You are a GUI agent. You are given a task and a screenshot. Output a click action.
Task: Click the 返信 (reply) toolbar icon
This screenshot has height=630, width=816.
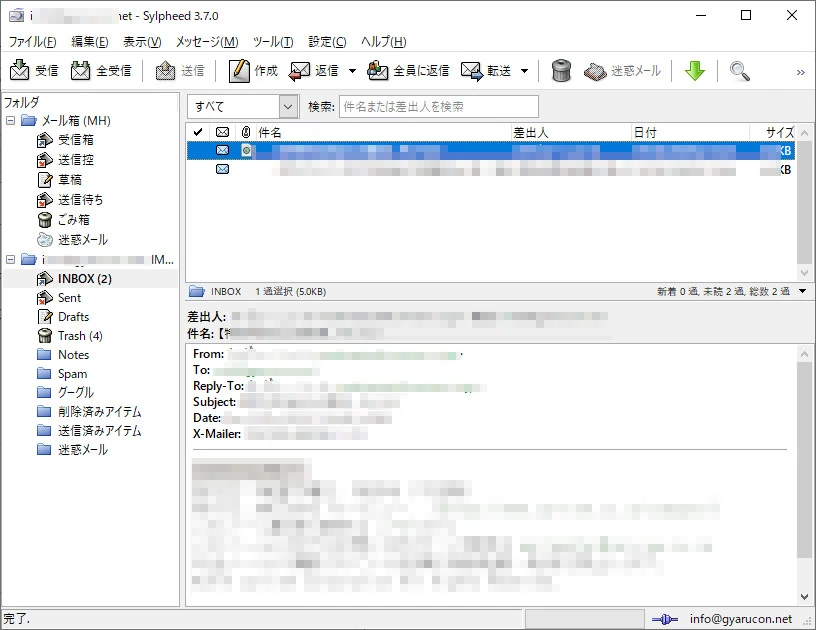click(300, 71)
